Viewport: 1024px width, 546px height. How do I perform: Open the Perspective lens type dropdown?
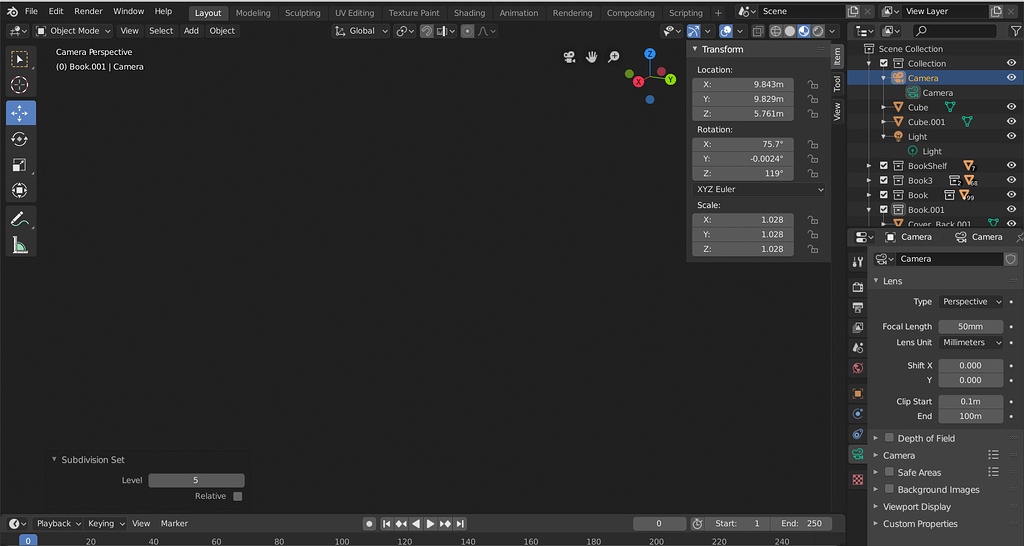pyautogui.click(x=970, y=302)
